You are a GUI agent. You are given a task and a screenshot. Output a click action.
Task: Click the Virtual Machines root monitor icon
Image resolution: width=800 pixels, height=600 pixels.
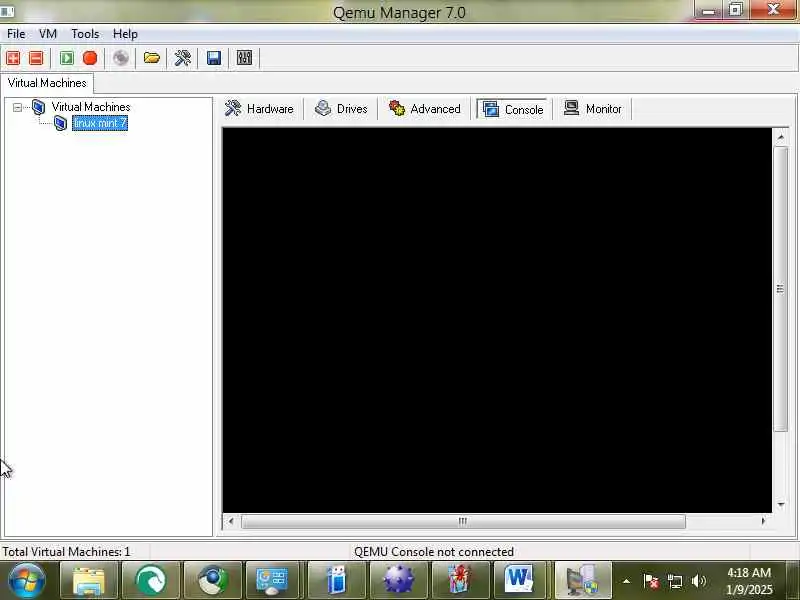tap(38, 107)
